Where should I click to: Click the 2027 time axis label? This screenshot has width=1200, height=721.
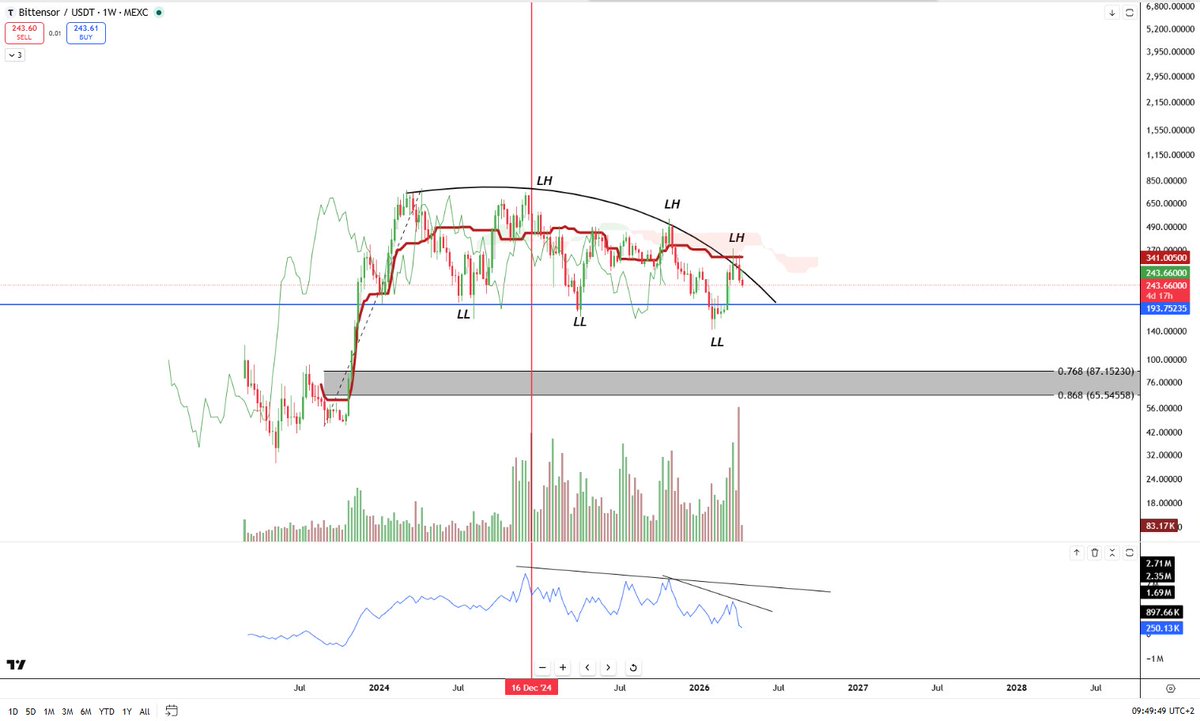coord(857,688)
